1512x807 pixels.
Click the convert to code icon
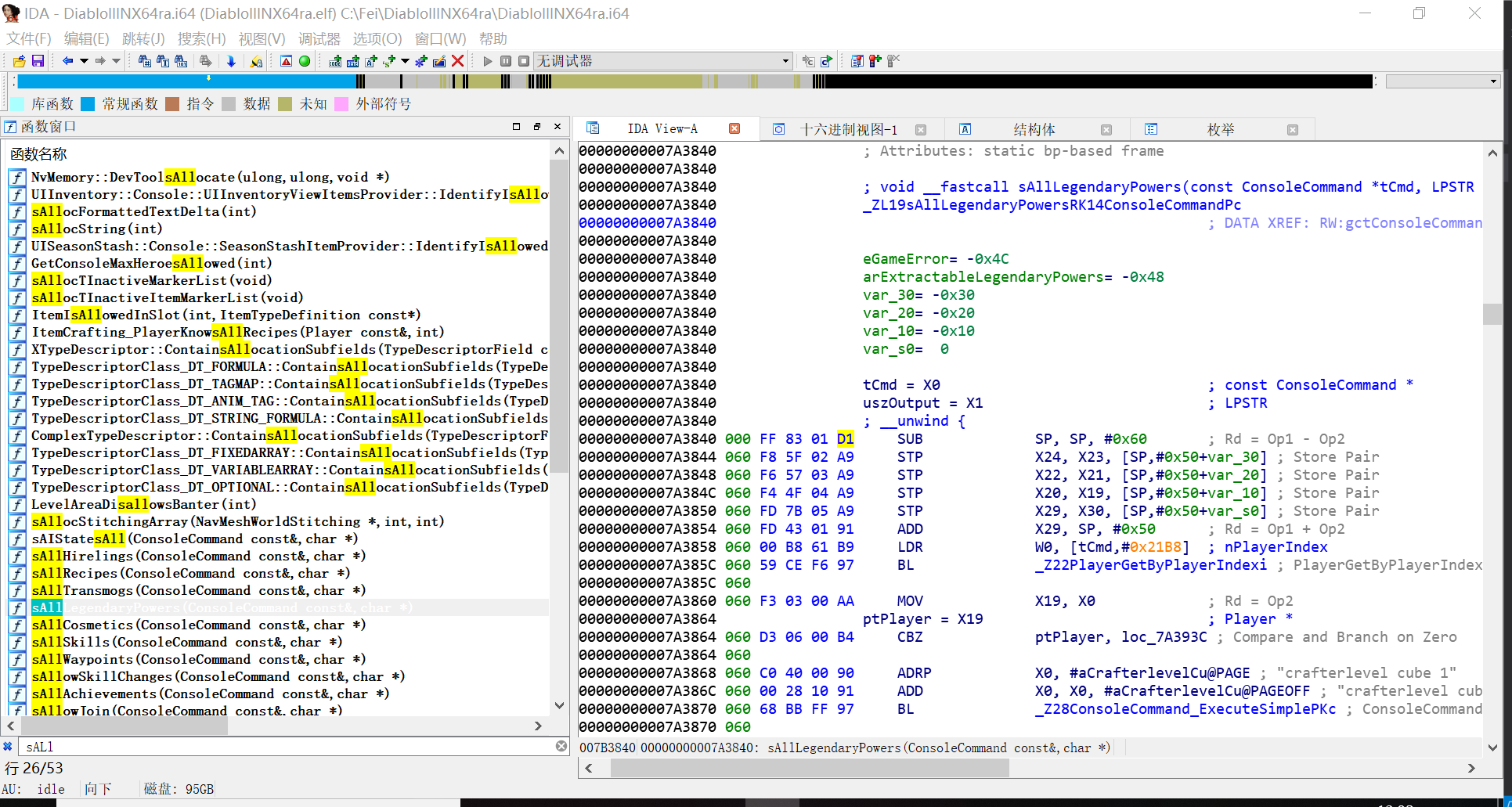(x=335, y=61)
